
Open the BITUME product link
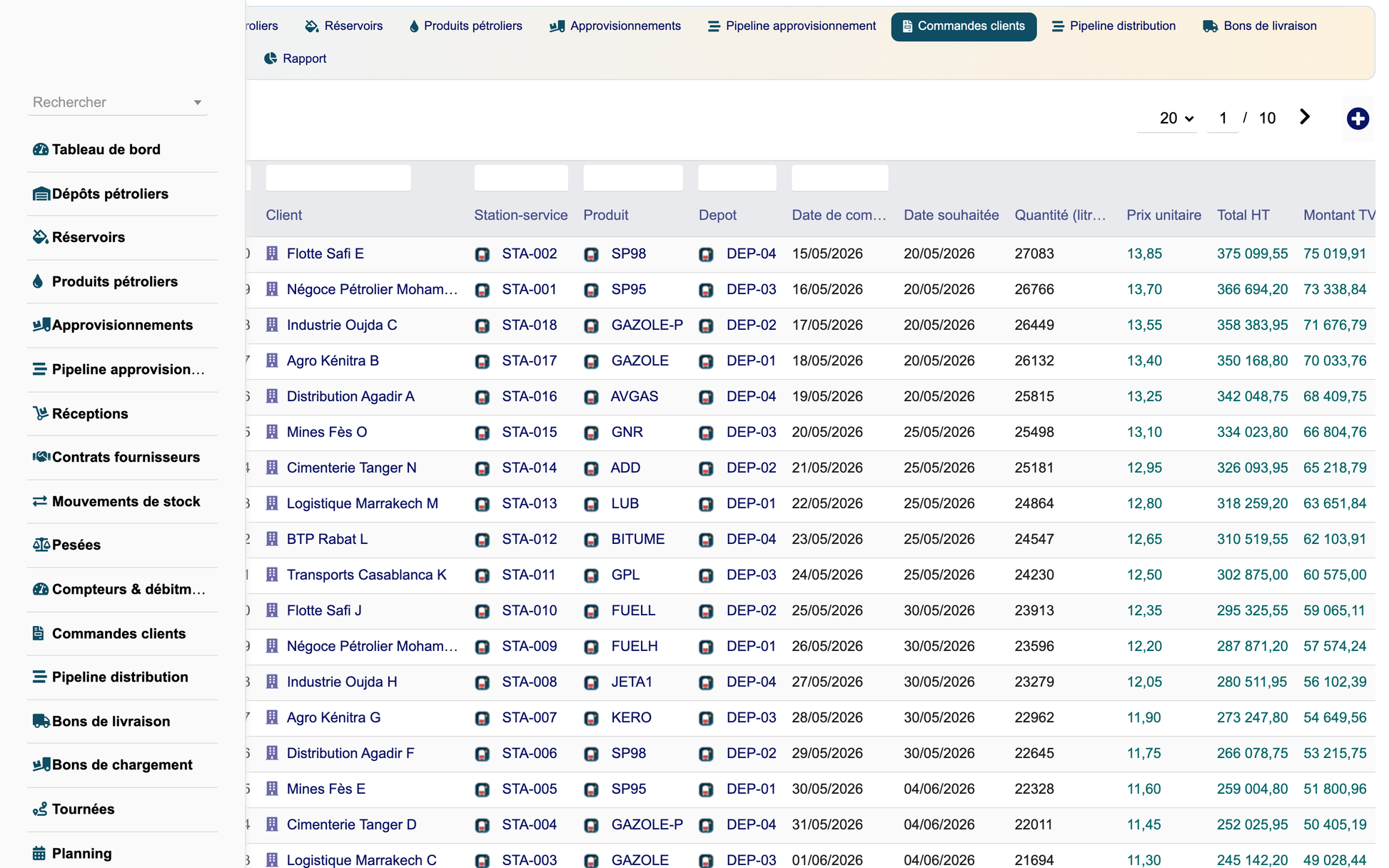point(638,539)
